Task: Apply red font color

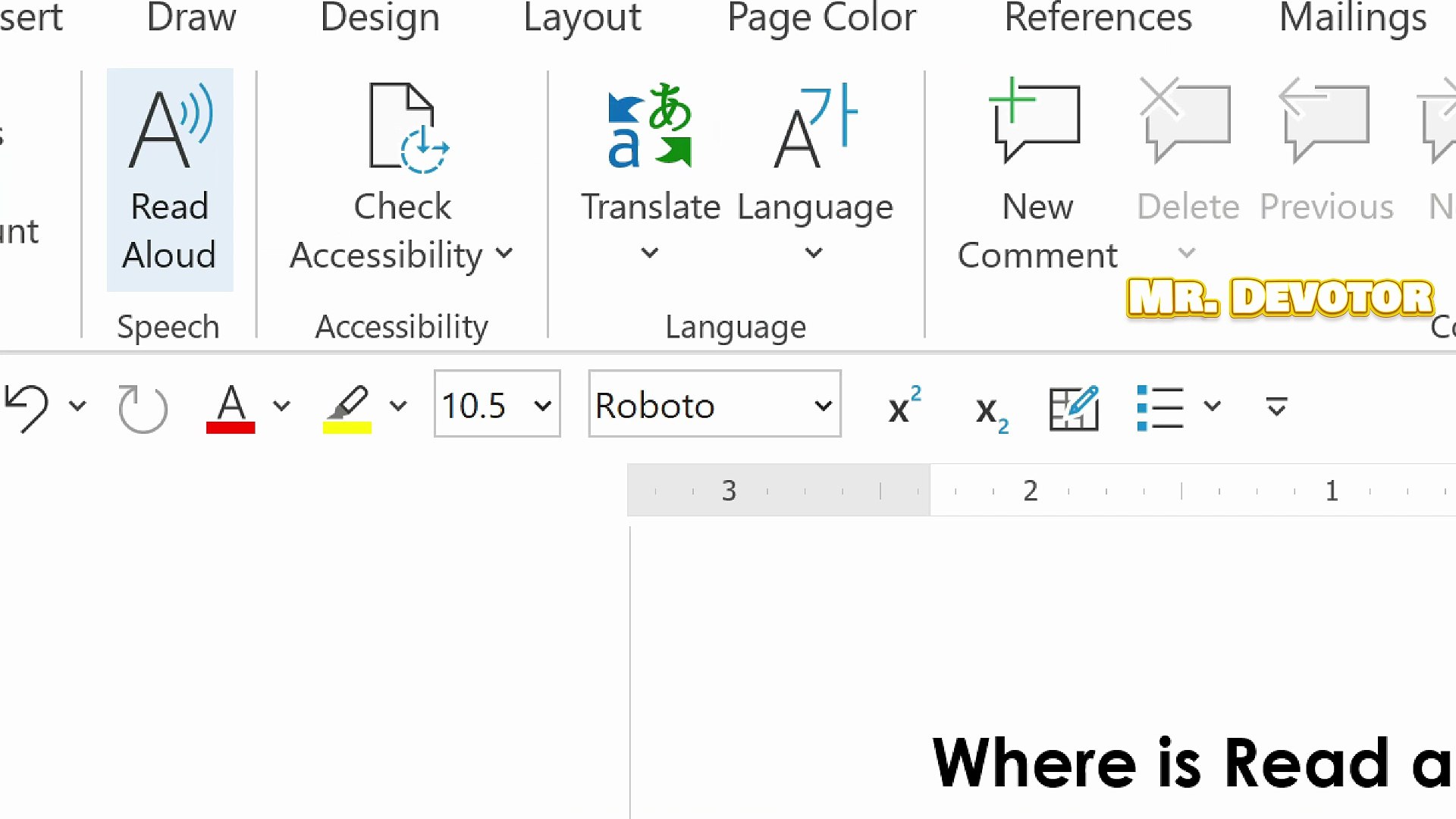Action: [x=231, y=407]
